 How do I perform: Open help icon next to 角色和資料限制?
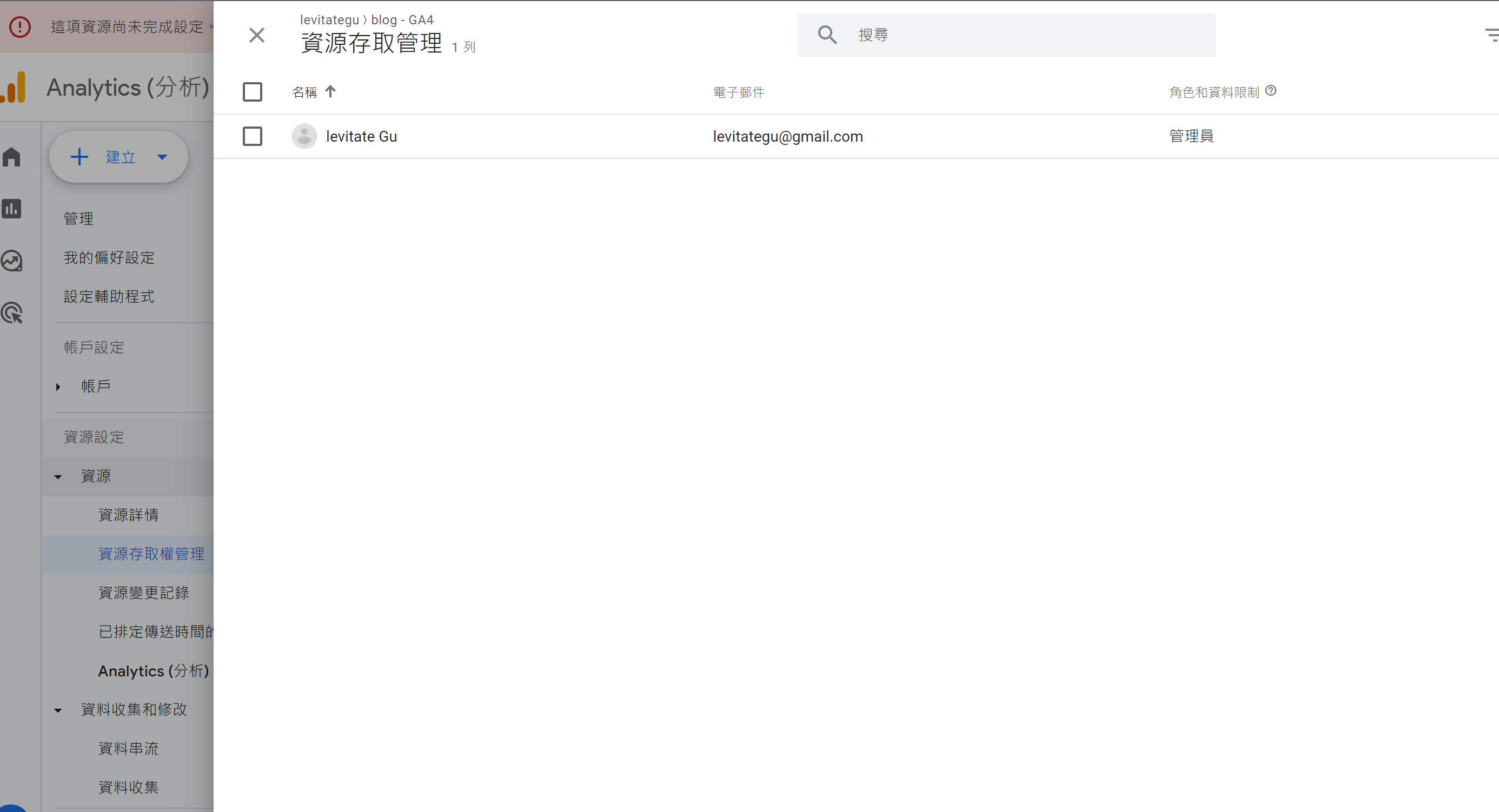click(1271, 91)
